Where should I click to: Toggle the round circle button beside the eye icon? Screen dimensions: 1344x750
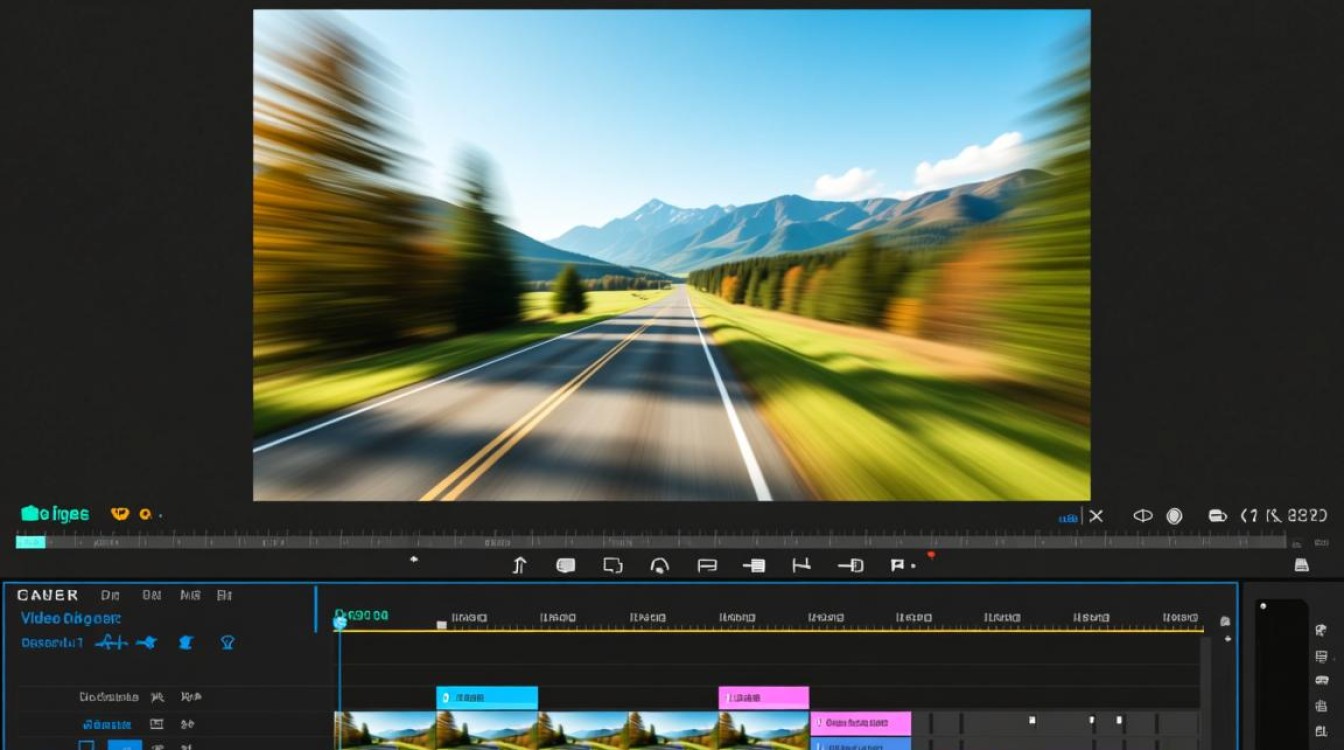coord(1174,516)
